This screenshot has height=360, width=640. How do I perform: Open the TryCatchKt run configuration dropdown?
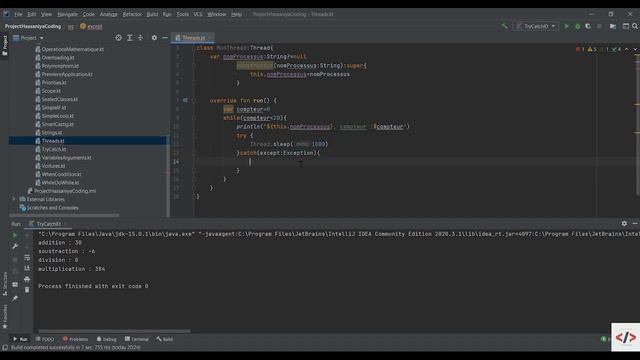pyautogui.click(x=536, y=26)
